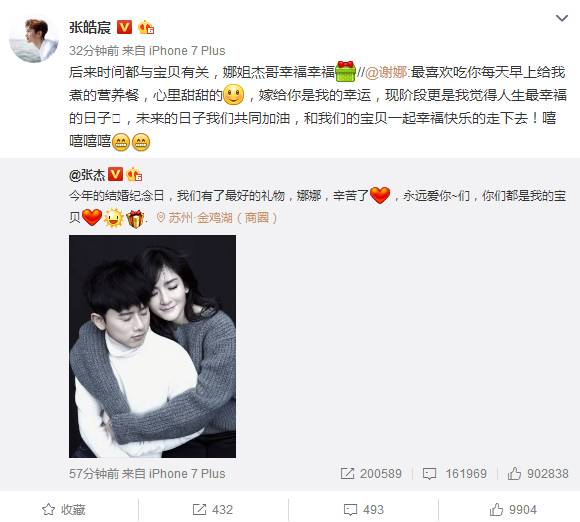Open the @张杰 profile link
Screen dimensions: 580x522
[87, 175]
